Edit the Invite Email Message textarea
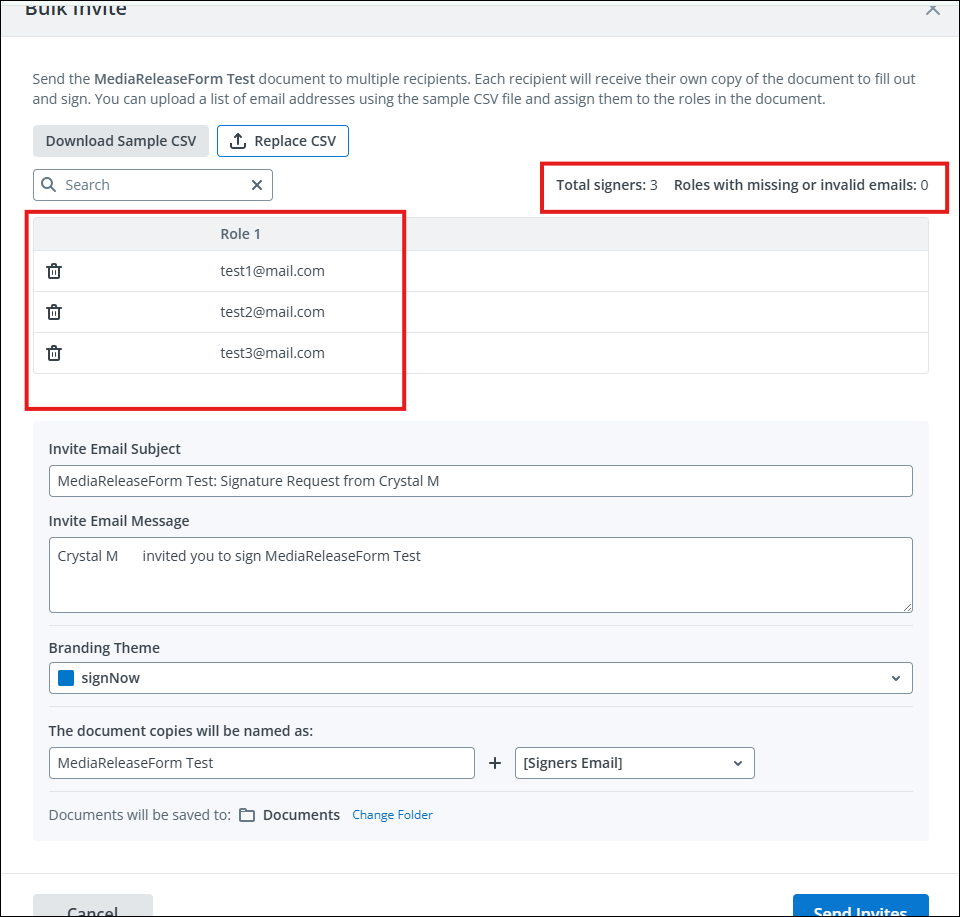This screenshot has height=917, width=960. point(481,575)
